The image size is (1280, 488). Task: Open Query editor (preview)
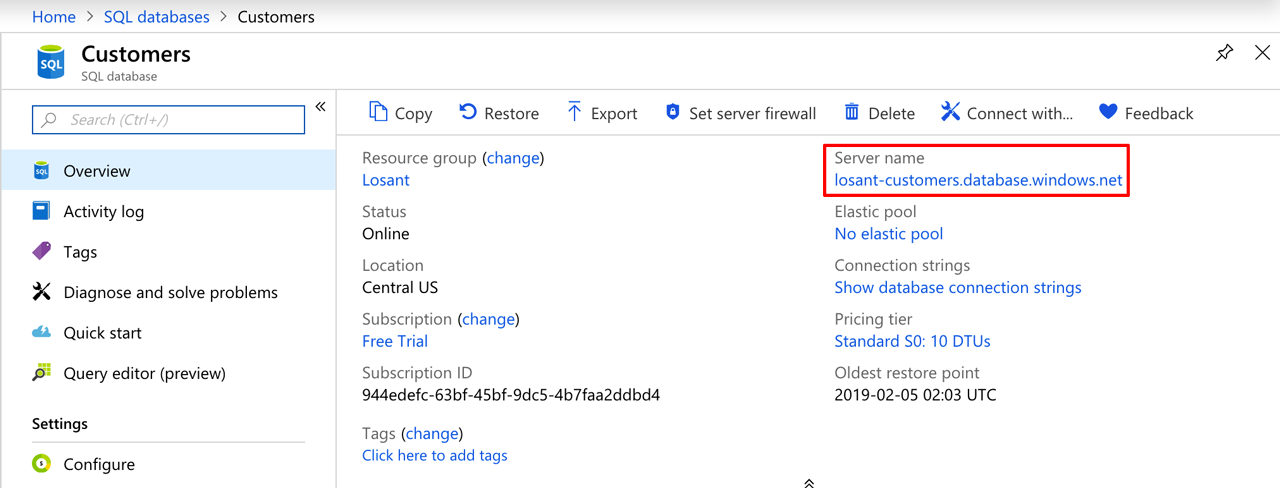168,373
